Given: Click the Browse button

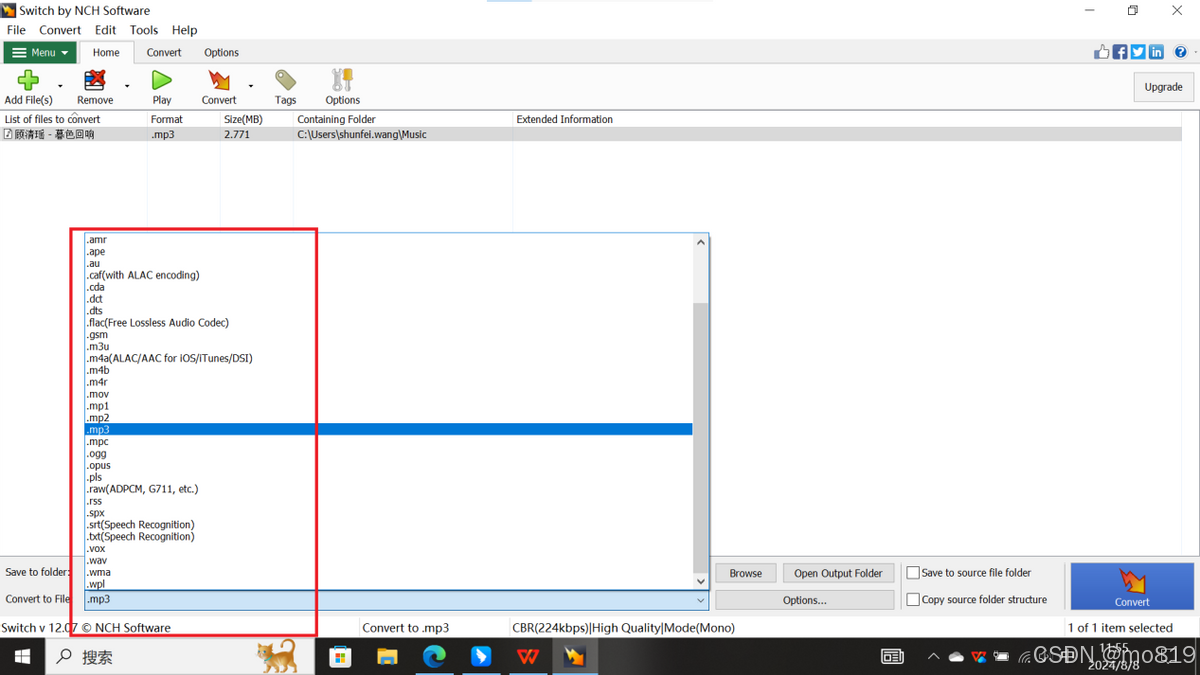Looking at the screenshot, I should coord(745,573).
